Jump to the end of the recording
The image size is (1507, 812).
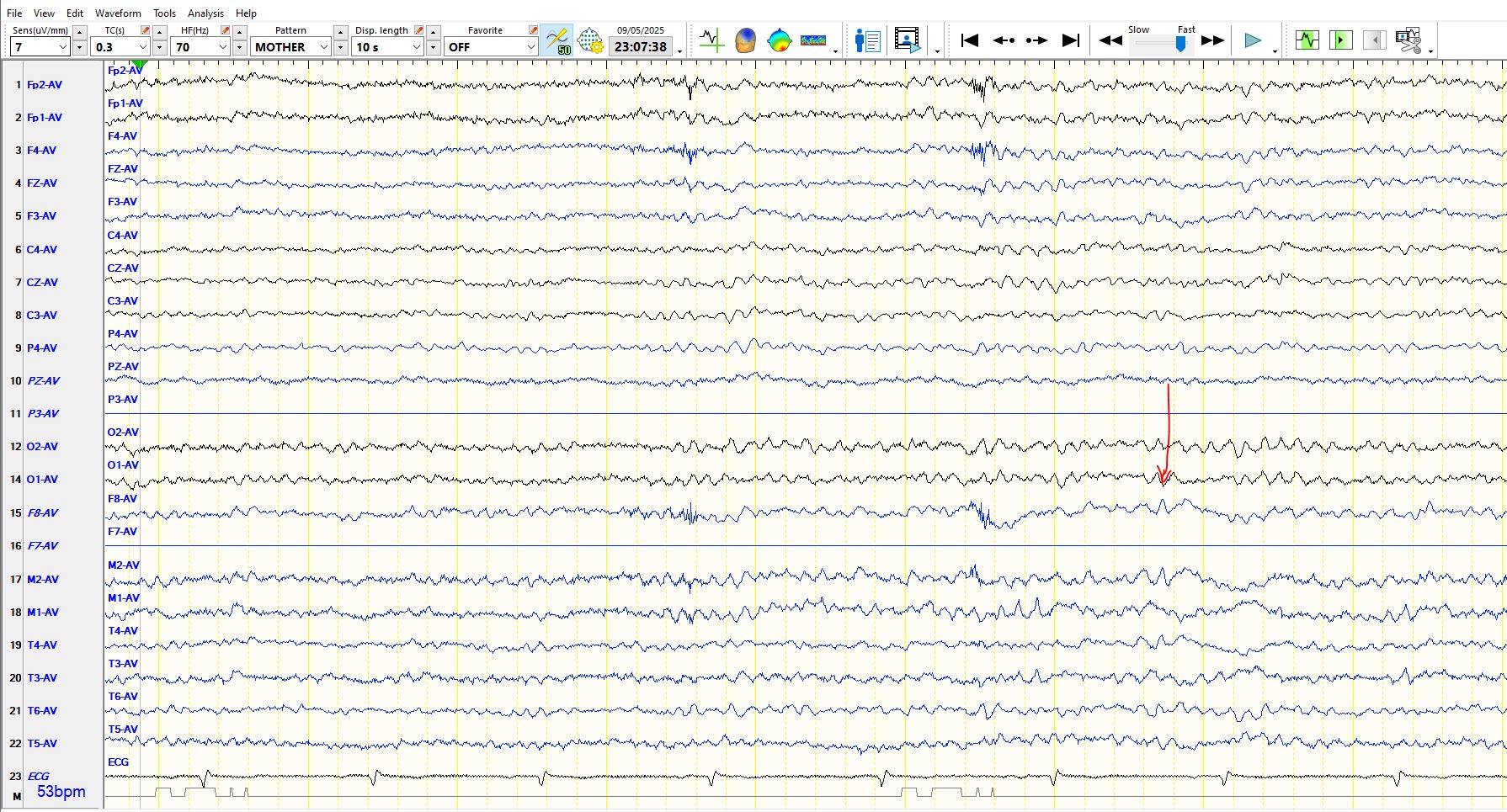[x=1070, y=40]
